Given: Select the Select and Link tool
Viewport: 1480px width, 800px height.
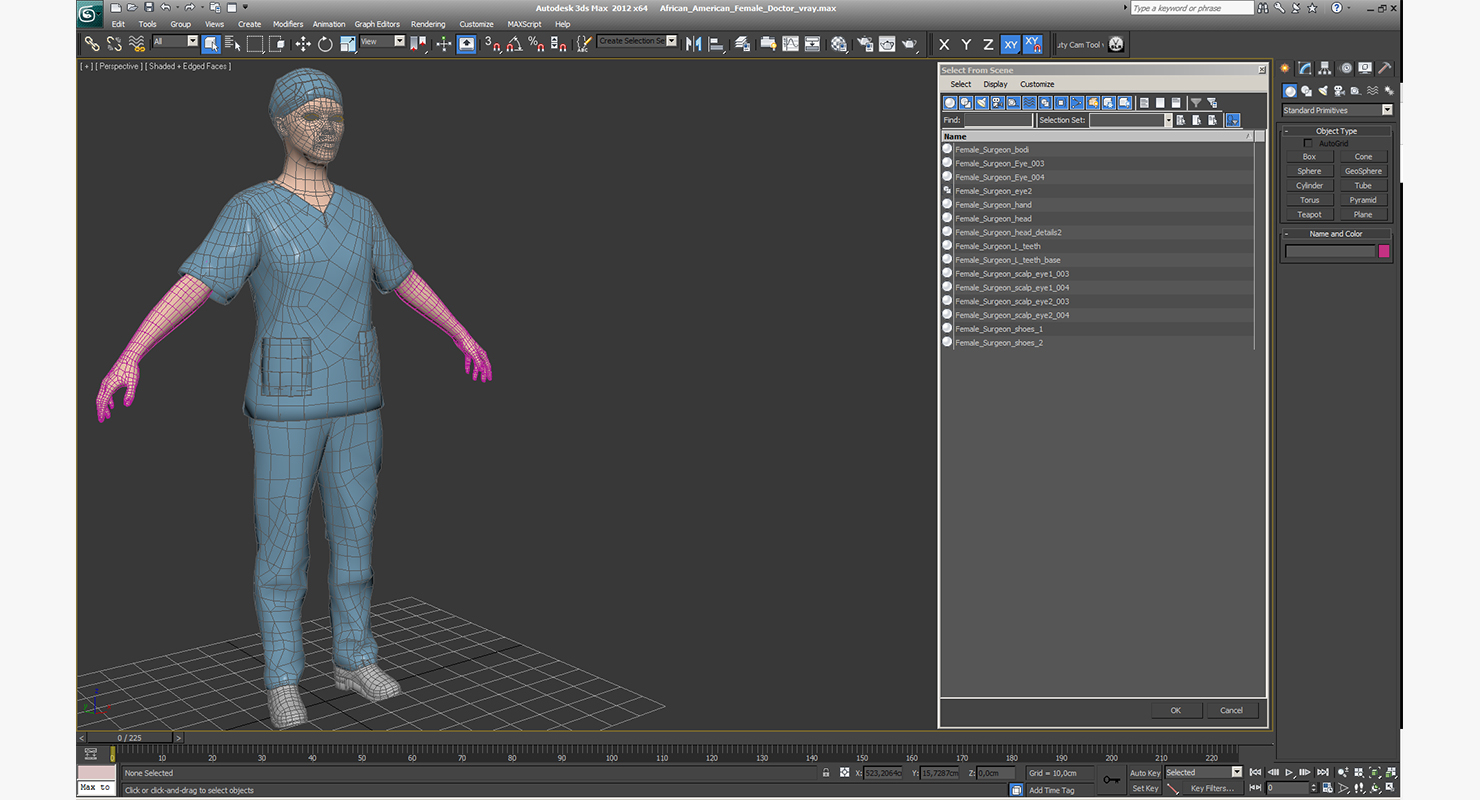Looking at the screenshot, I should click(91, 44).
